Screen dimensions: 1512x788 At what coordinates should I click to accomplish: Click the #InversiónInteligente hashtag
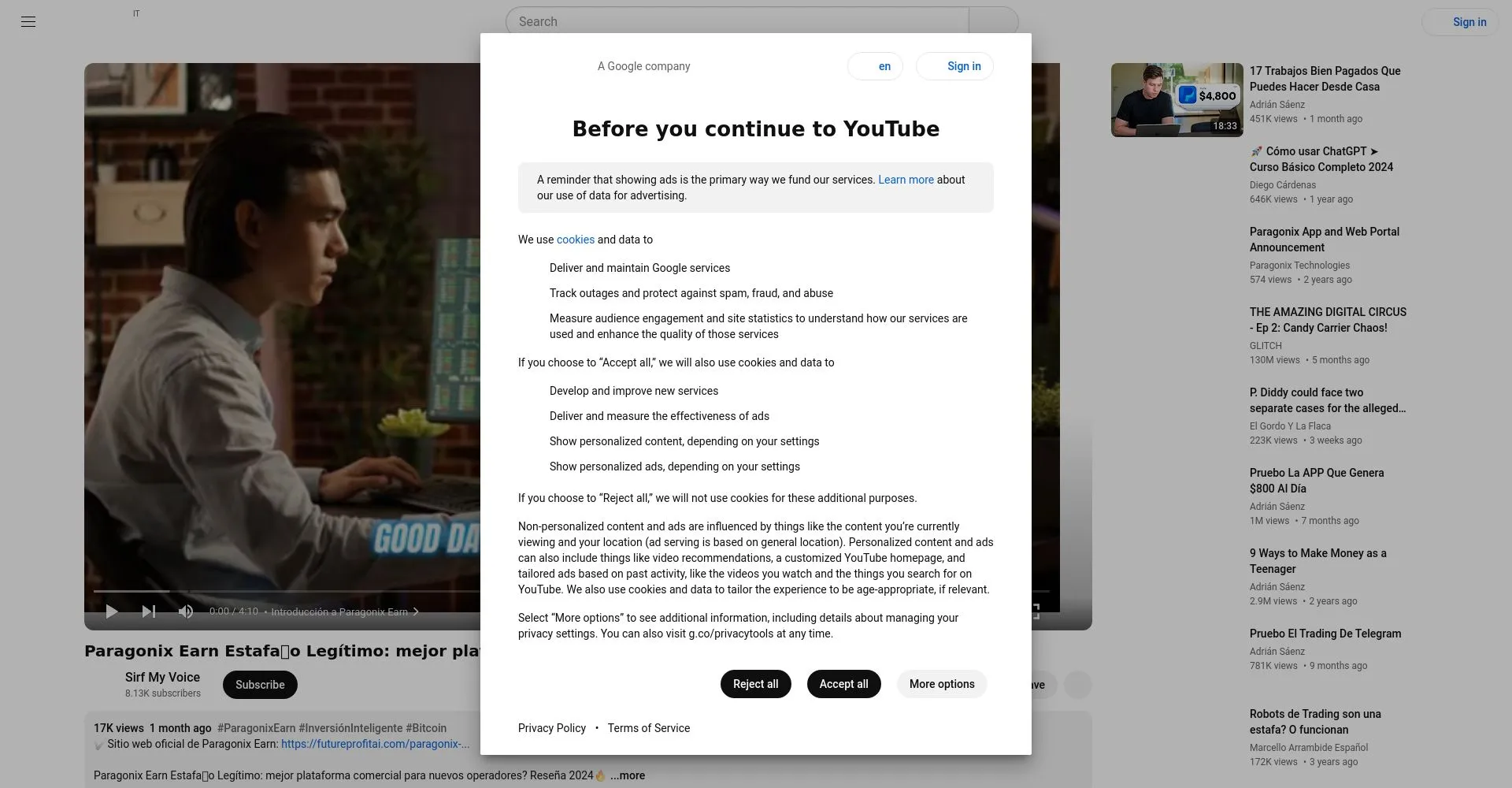tap(350, 728)
